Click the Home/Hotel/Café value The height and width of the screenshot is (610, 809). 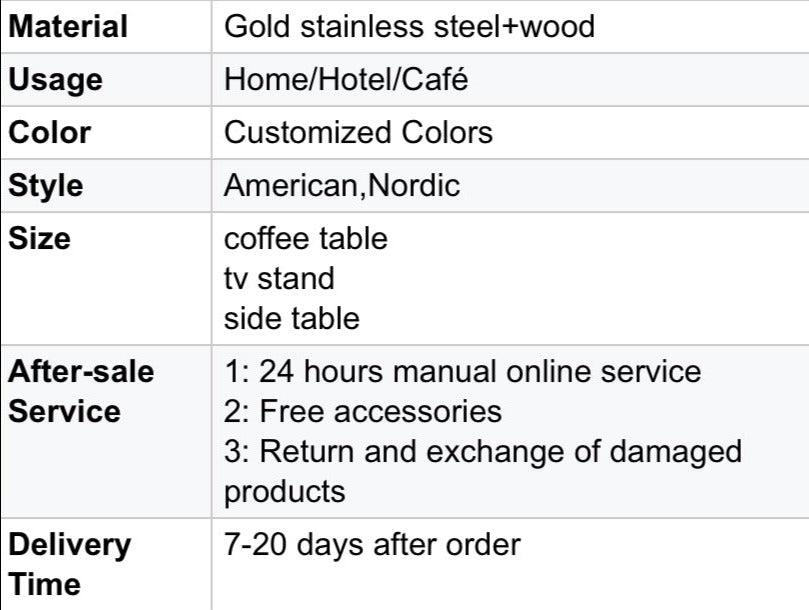pos(346,79)
